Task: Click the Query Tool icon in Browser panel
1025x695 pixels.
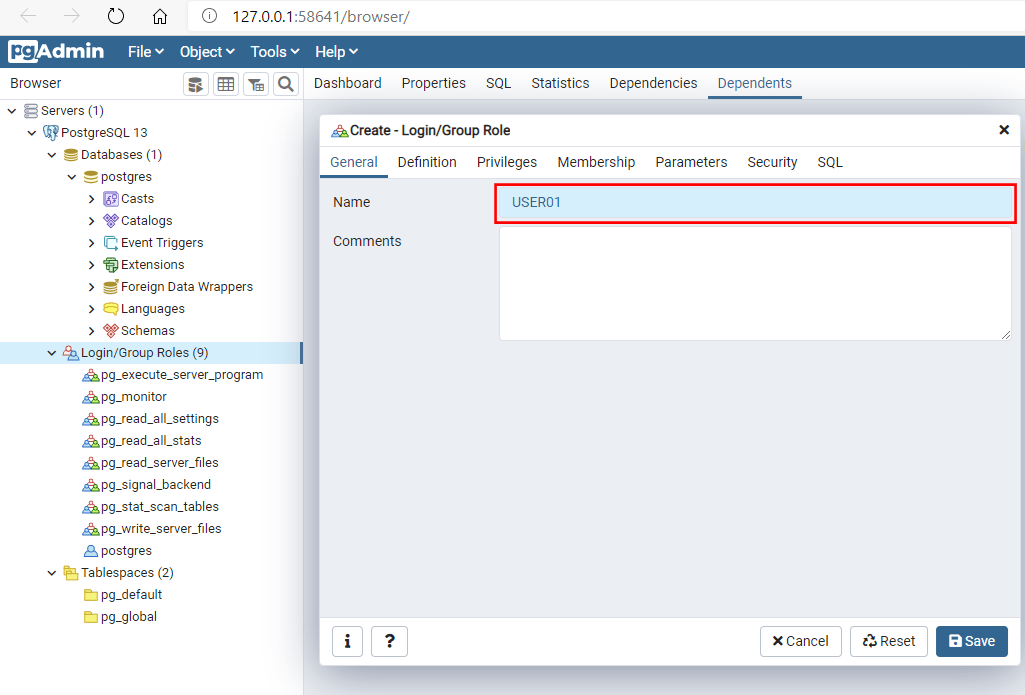Action: 196,84
